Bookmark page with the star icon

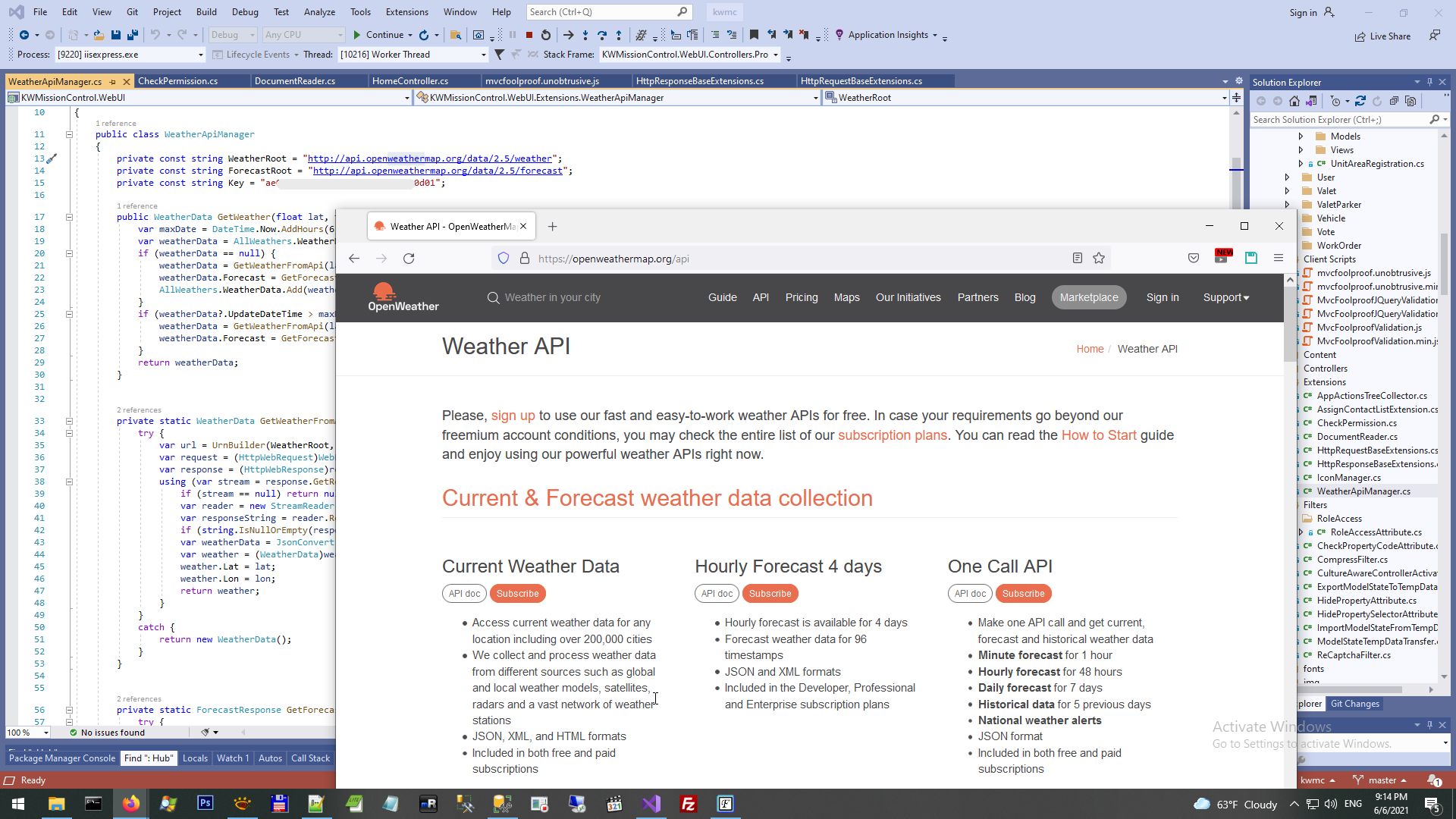pyautogui.click(x=1099, y=259)
